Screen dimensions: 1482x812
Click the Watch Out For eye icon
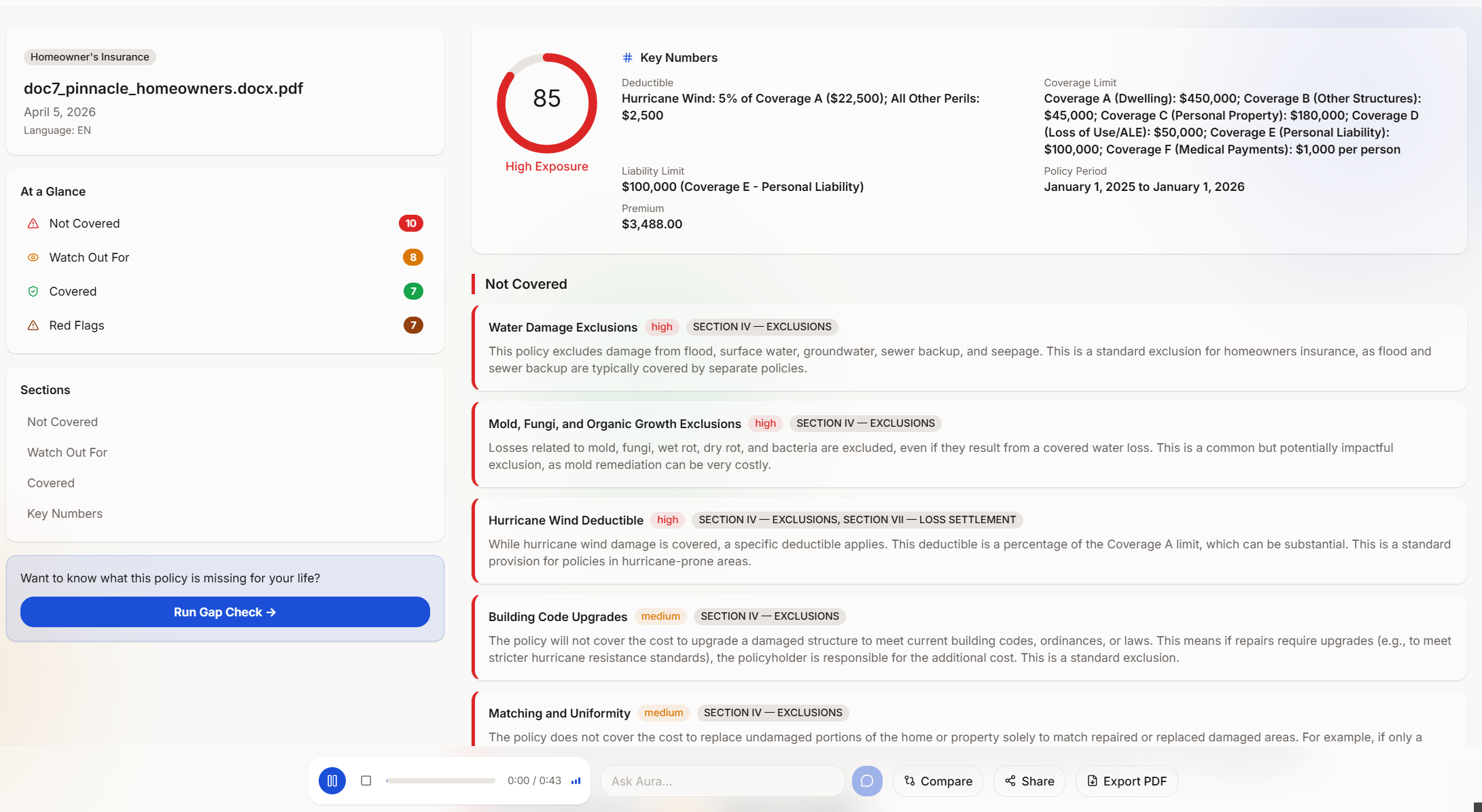(33, 258)
